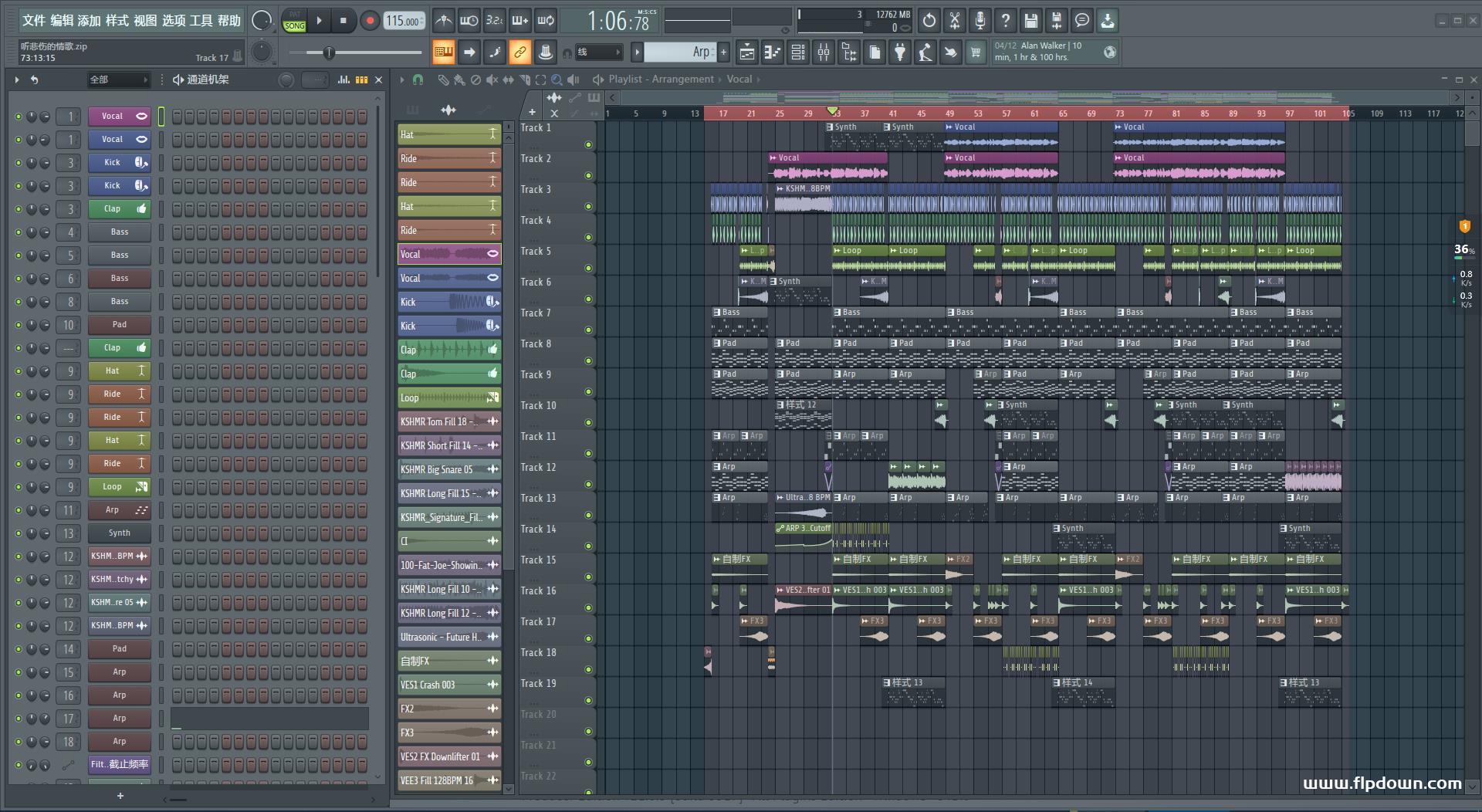This screenshot has width=1482, height=812.
Task: Select the playlist slice tool
Action: (524, 80)
